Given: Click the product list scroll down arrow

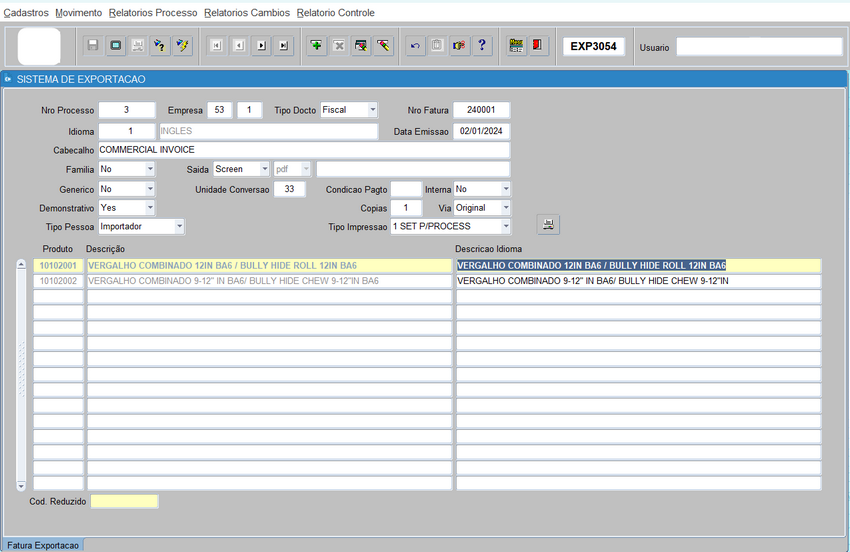Looking at the screenshot, I should click(x=21, y=485).
